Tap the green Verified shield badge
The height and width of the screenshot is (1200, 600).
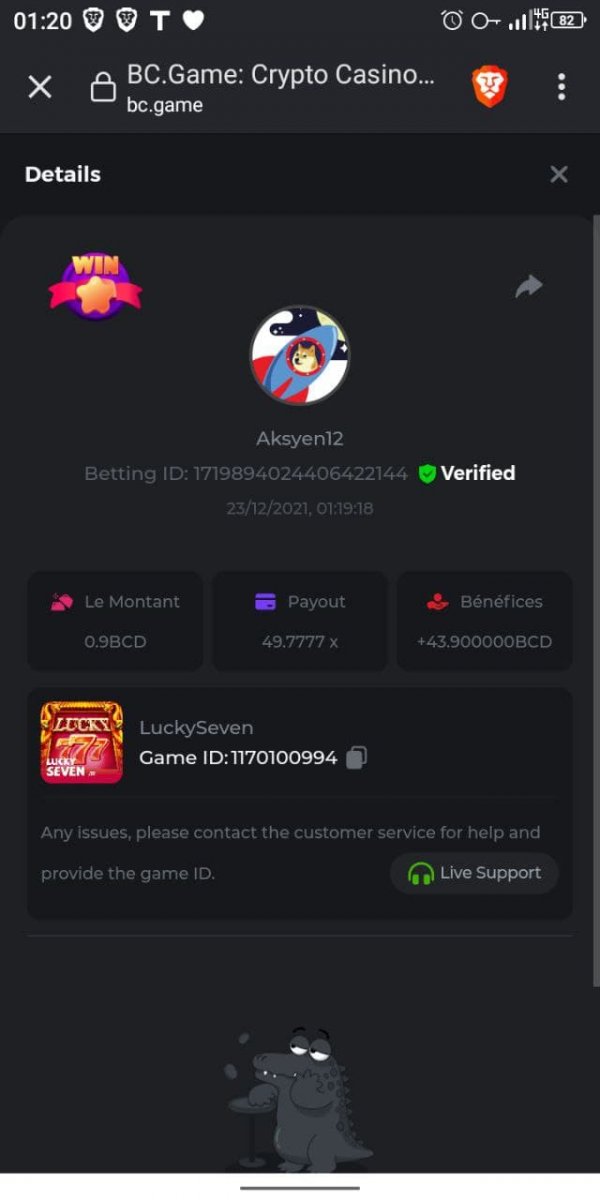click(427, 474)
